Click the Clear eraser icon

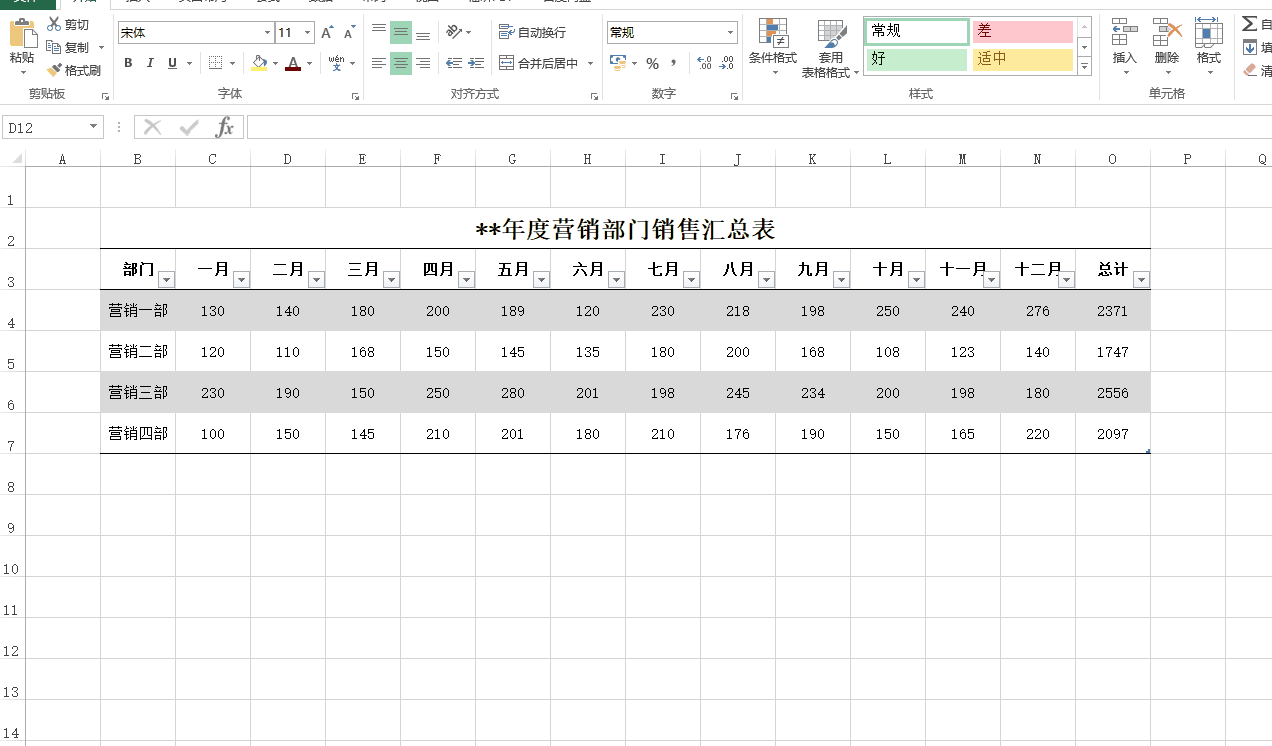click(x=1250, y=70)
